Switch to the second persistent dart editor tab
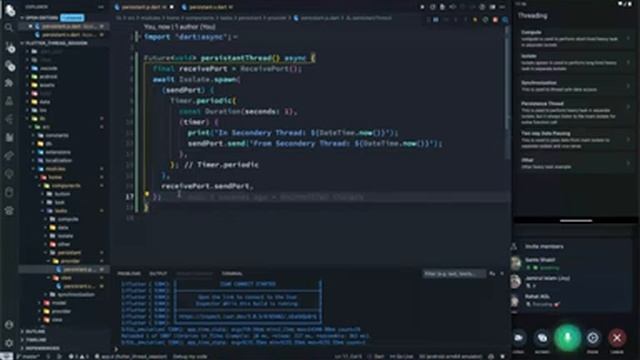640x360 pixels. (207, 7)
